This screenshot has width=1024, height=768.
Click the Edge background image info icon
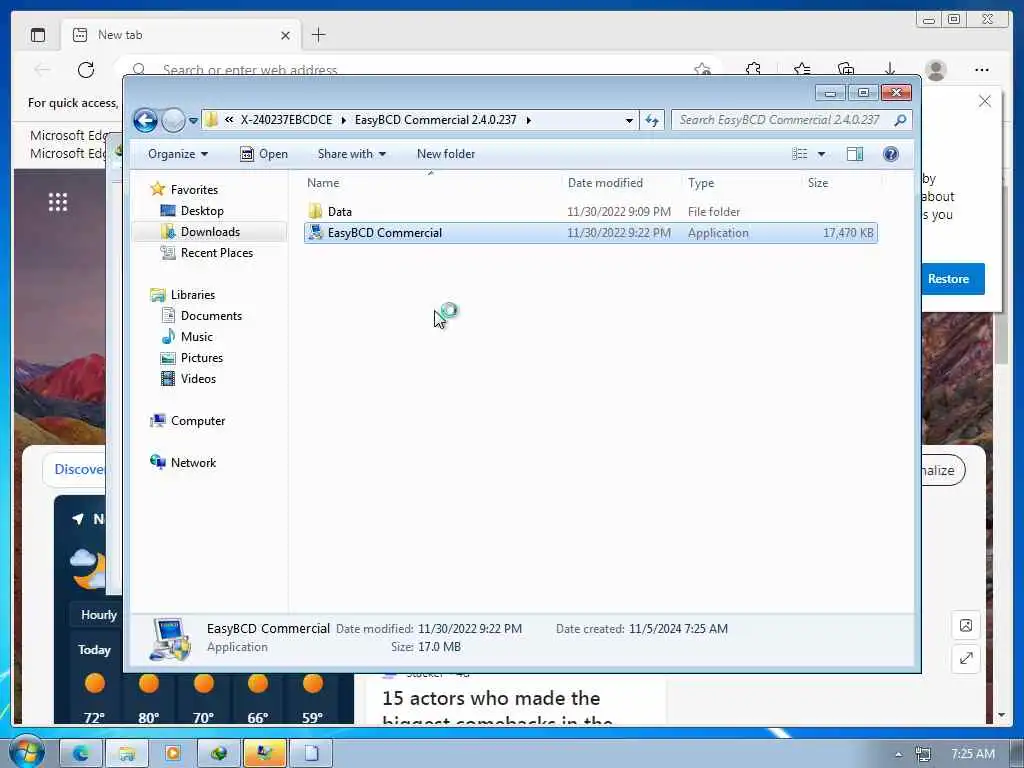(966, 626)
